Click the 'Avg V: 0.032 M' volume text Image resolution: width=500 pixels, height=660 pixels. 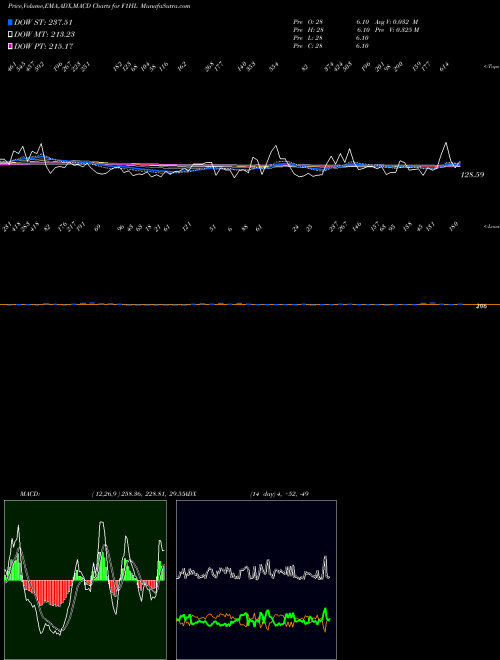point(394,22)
